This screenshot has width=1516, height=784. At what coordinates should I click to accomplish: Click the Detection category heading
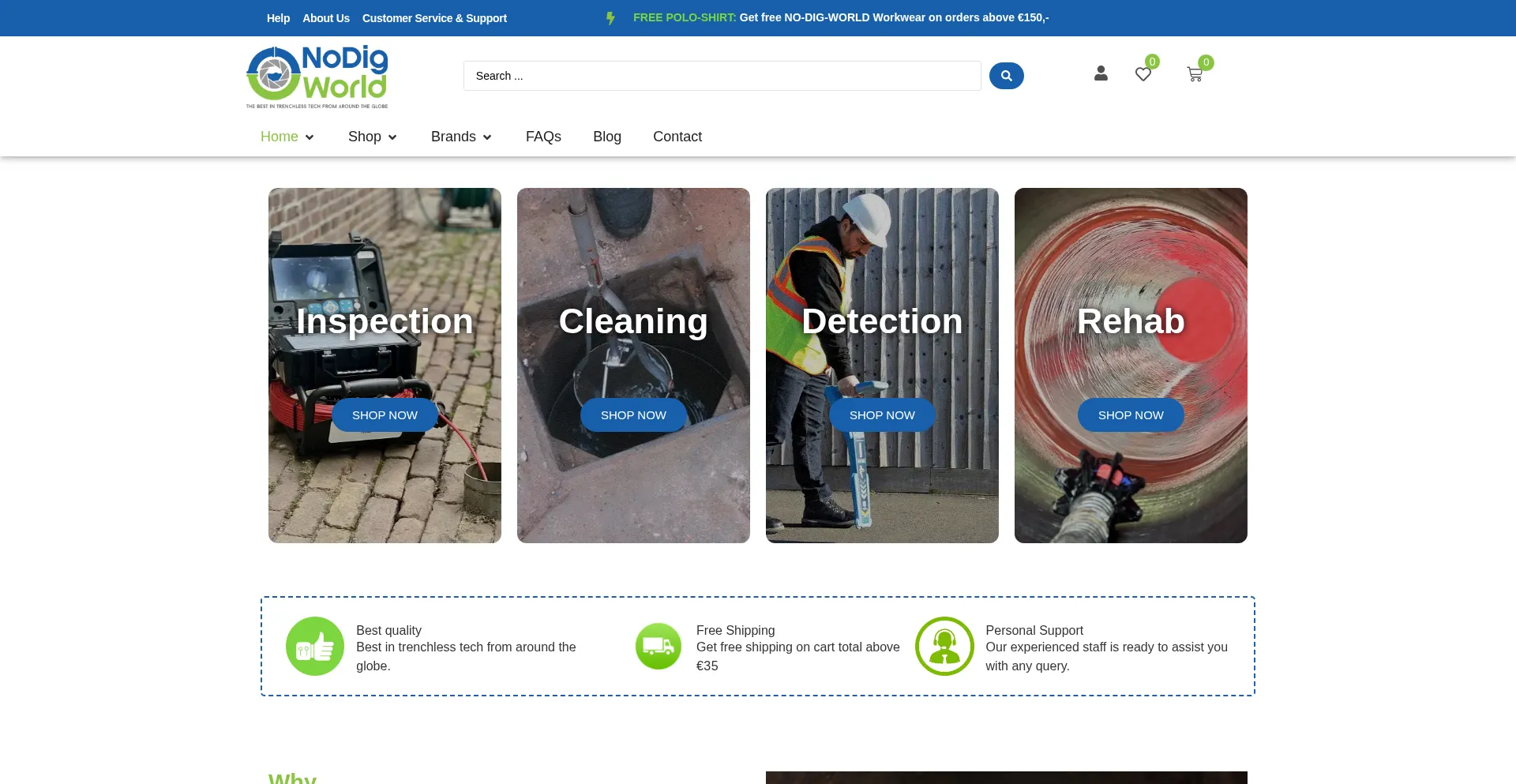tap(882, 321)
